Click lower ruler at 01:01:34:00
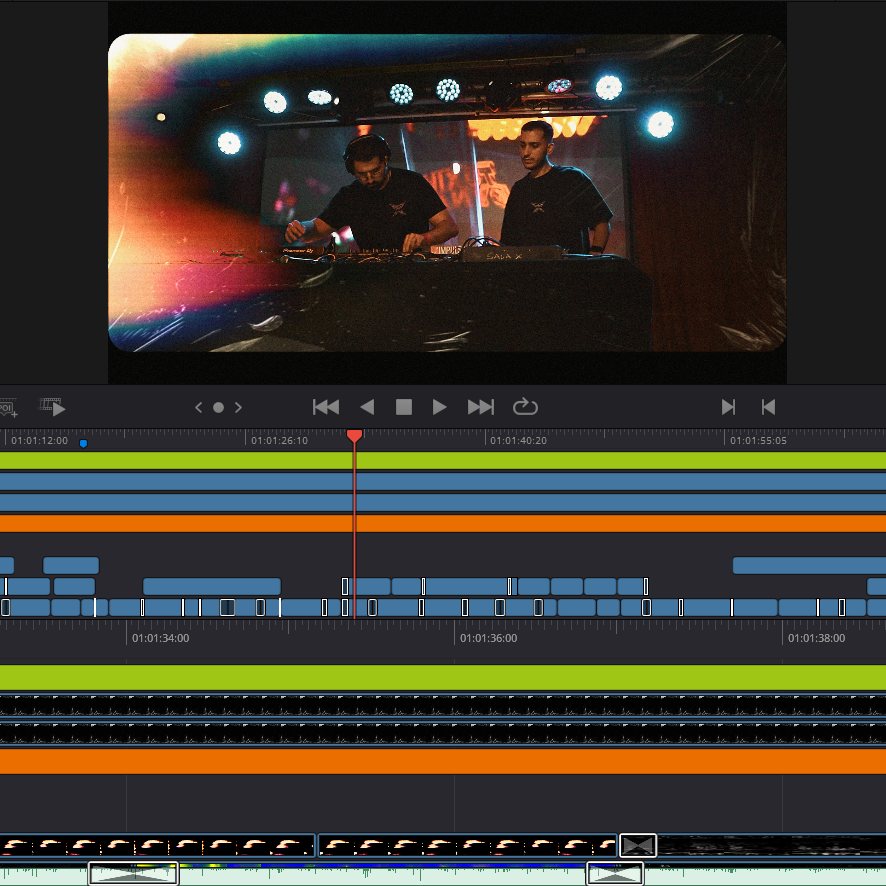Screen dimensions: 886x886 point(160,638)
